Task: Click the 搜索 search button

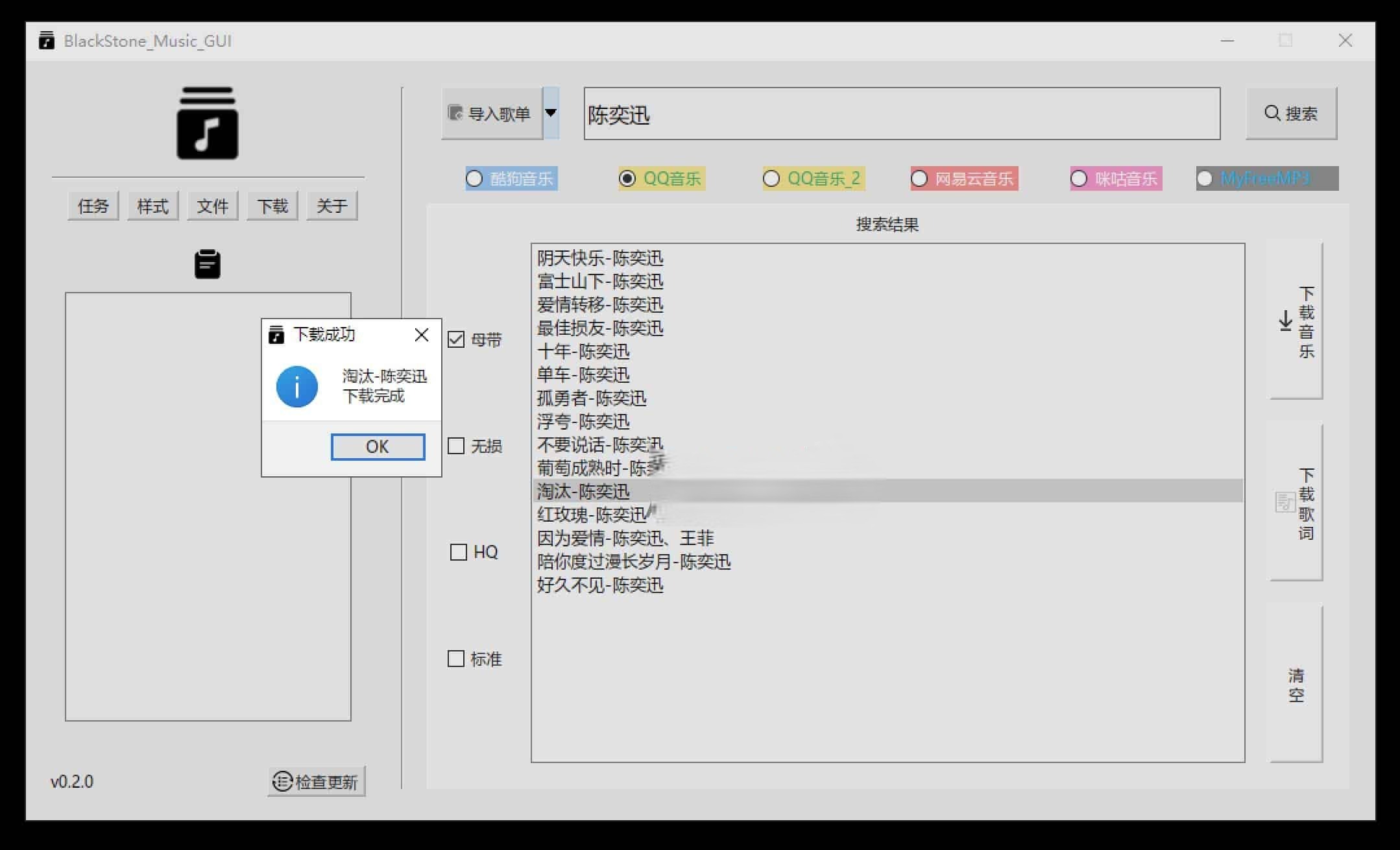Action: [1291, 114]
